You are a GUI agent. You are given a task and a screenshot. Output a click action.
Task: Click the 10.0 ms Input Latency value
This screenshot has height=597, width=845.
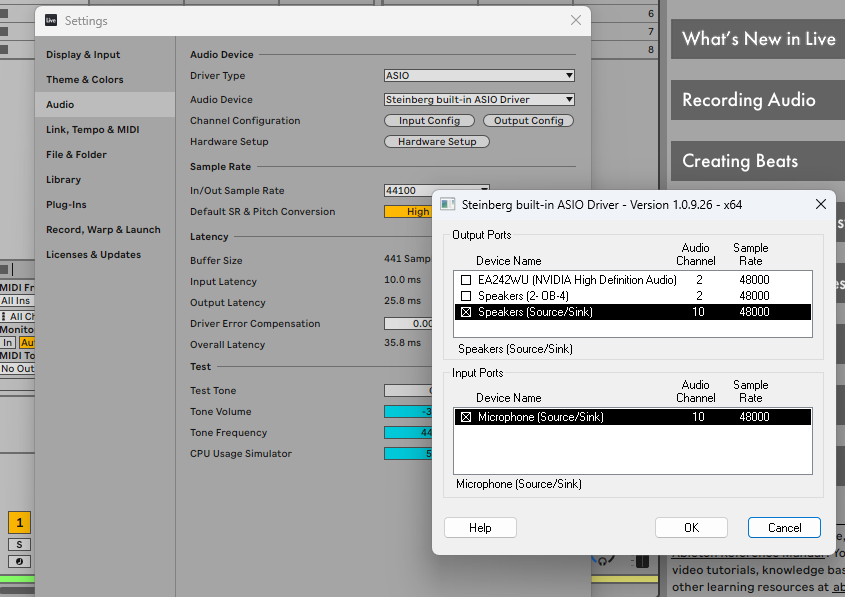[x=403, y=280]
